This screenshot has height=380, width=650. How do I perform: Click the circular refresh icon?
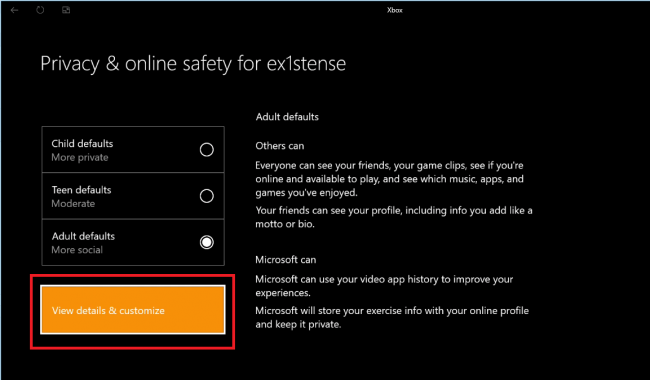pos(40,10)
